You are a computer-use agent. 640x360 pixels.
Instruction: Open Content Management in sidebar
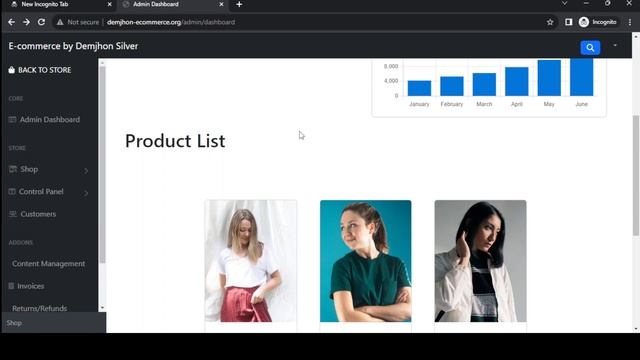click(49, 264)
